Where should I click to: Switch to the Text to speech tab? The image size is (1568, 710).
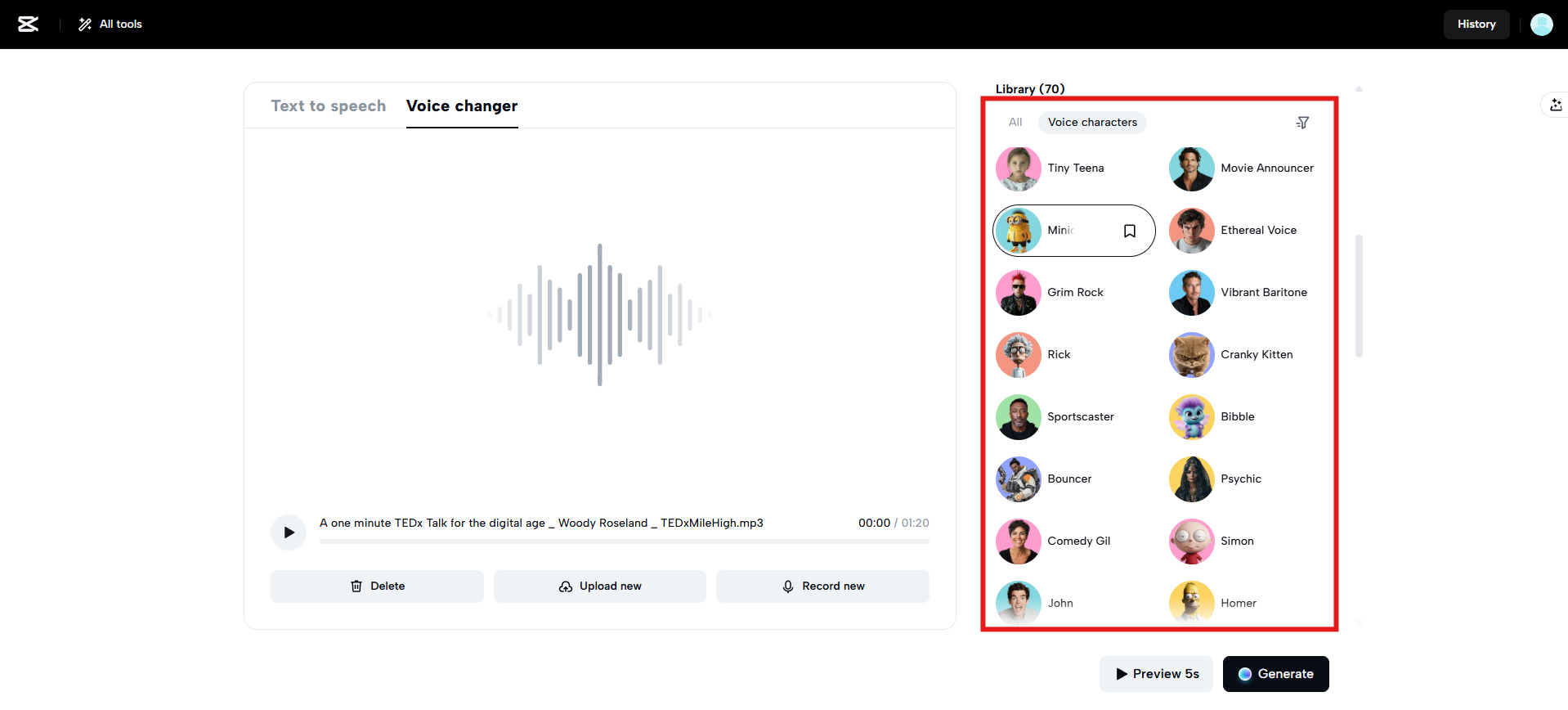point(328,106)
